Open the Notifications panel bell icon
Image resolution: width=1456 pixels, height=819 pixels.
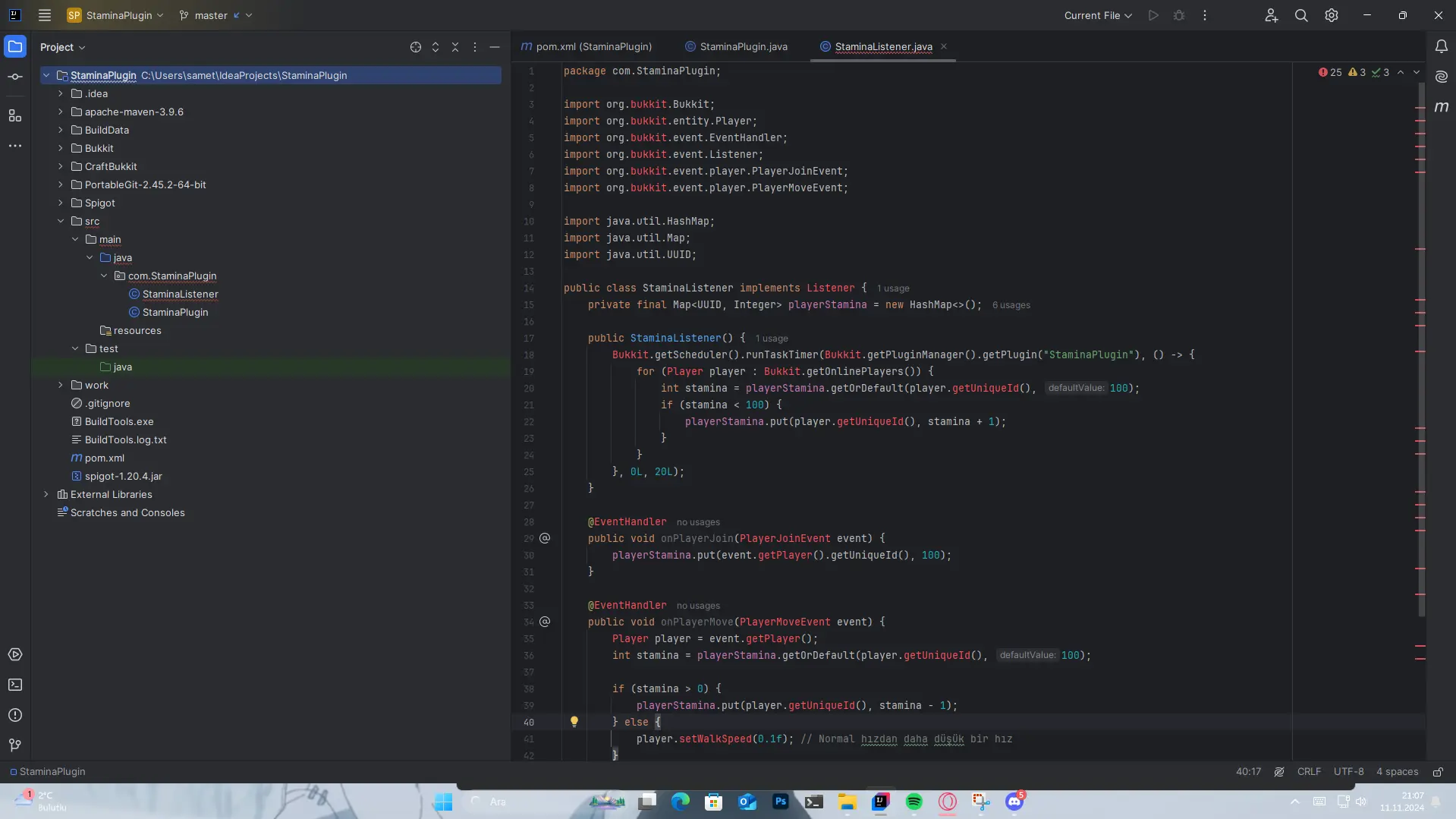(1442, 46)
